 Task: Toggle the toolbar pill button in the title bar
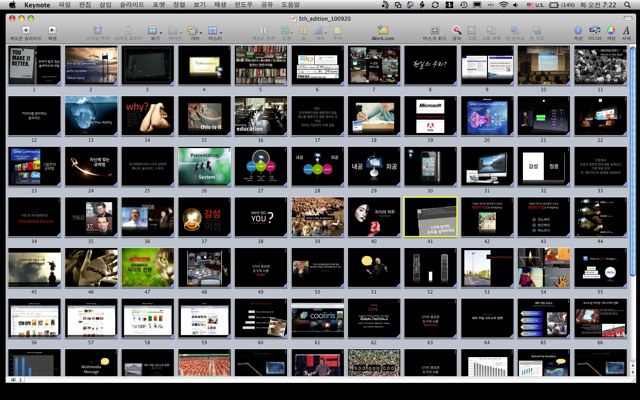click(628, 18)
